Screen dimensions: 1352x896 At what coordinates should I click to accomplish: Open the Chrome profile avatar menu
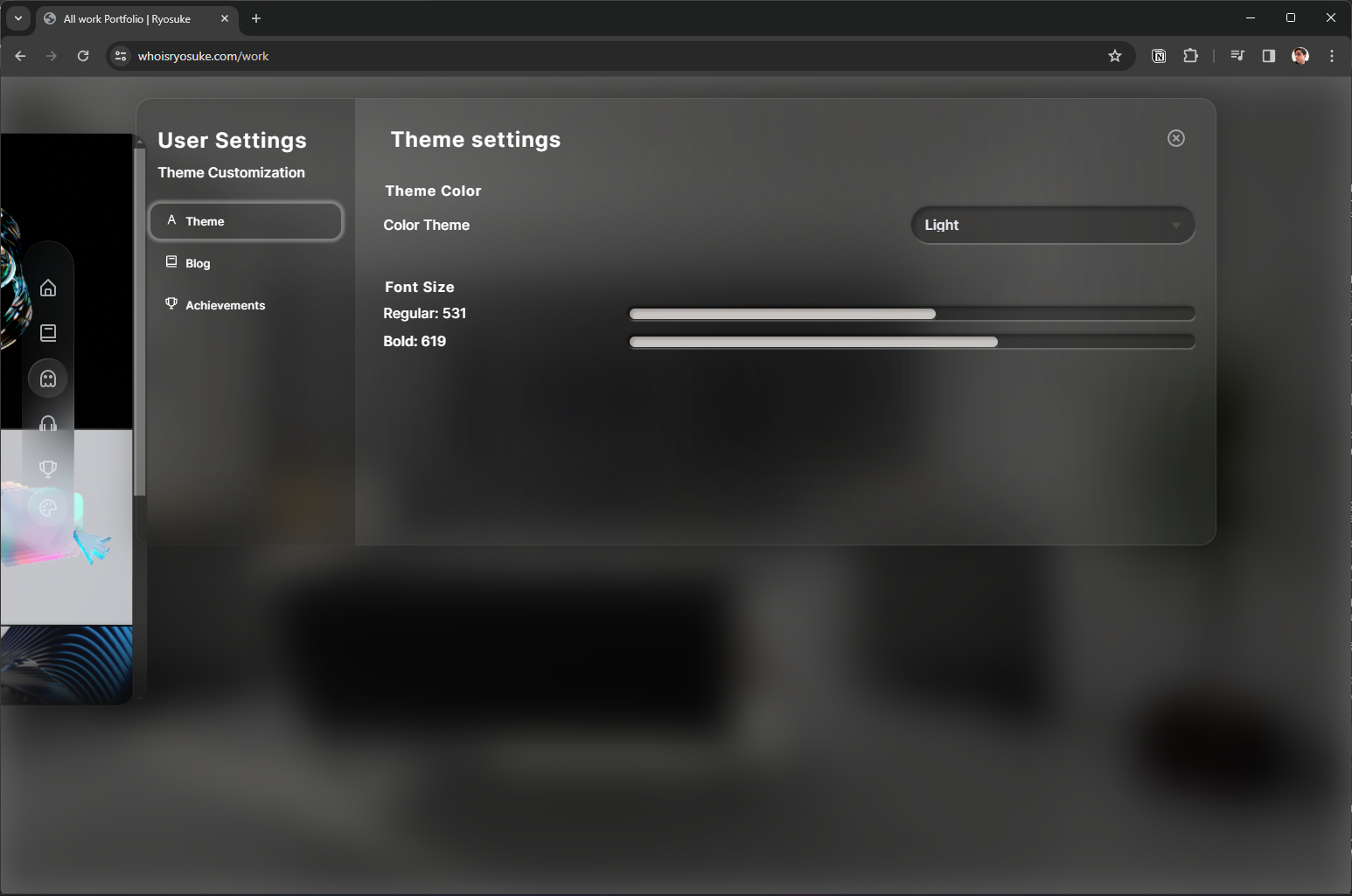(1300, 55)
